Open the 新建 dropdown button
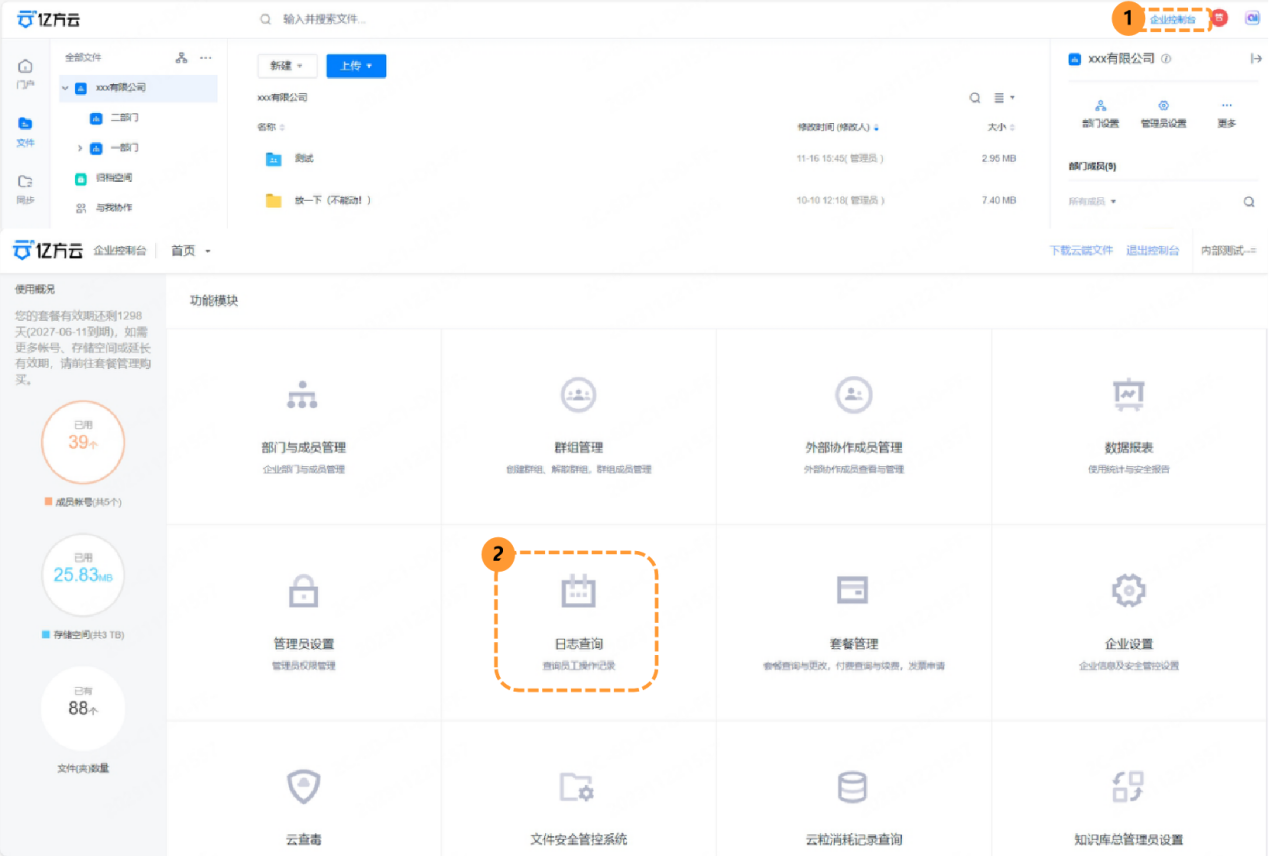 click(x=287, y=66)
